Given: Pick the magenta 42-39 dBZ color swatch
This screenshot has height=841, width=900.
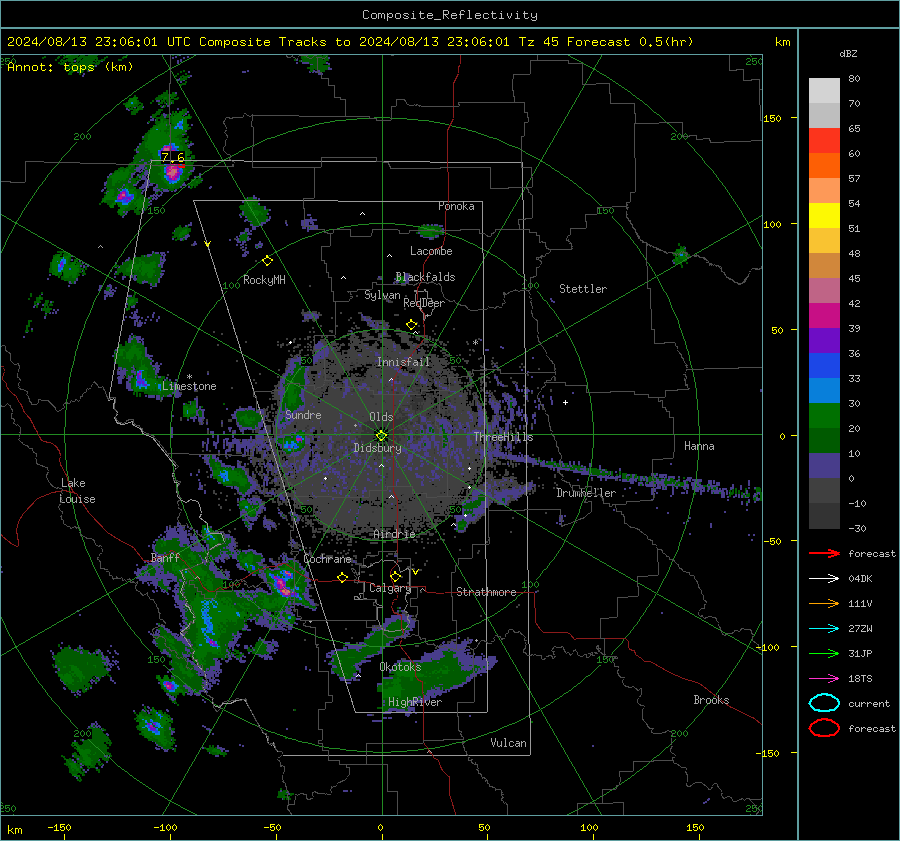Looking at the screenshot, I should click(824, 316).
